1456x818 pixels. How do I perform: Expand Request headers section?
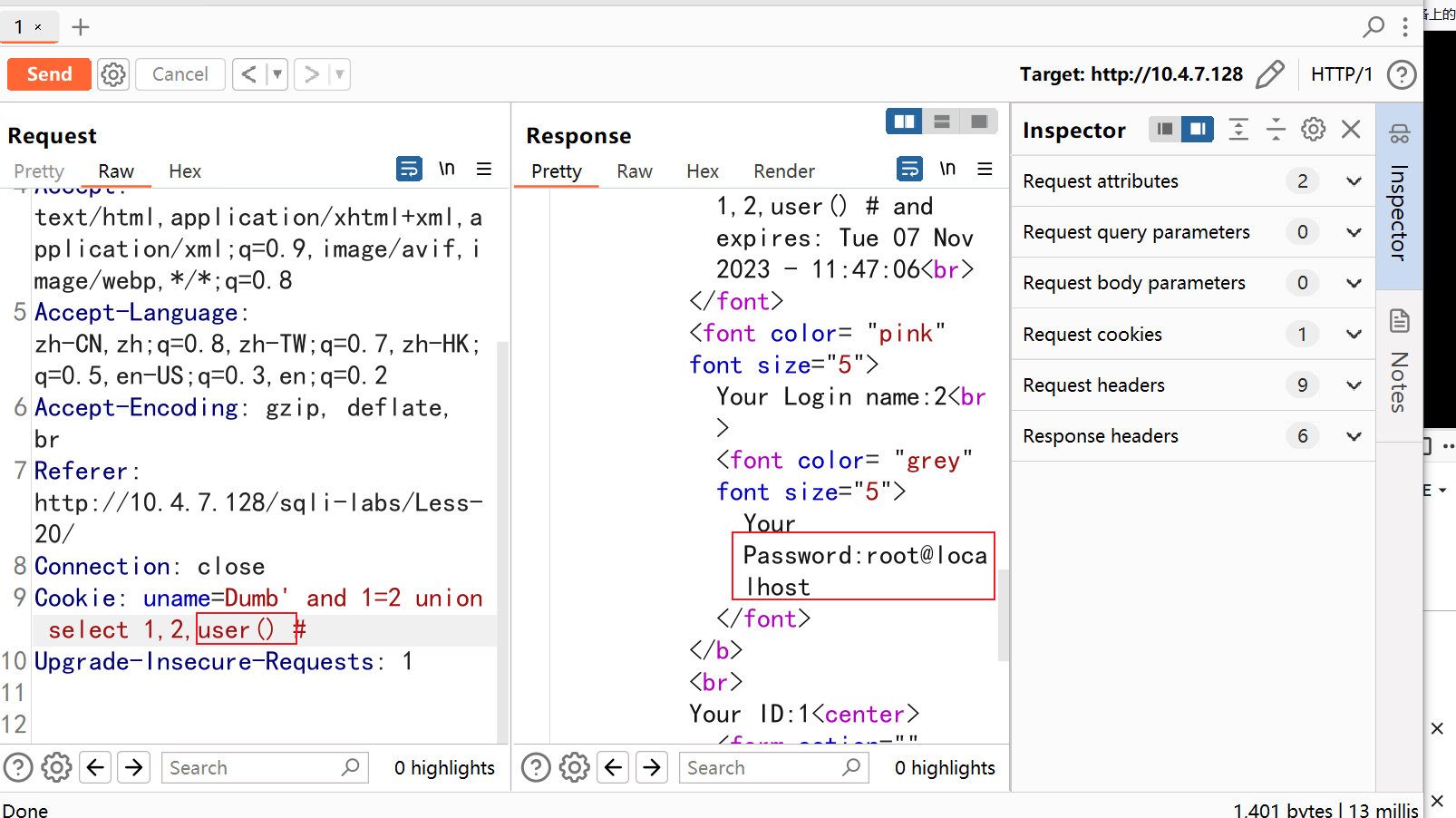click(x=1193, y=385)
